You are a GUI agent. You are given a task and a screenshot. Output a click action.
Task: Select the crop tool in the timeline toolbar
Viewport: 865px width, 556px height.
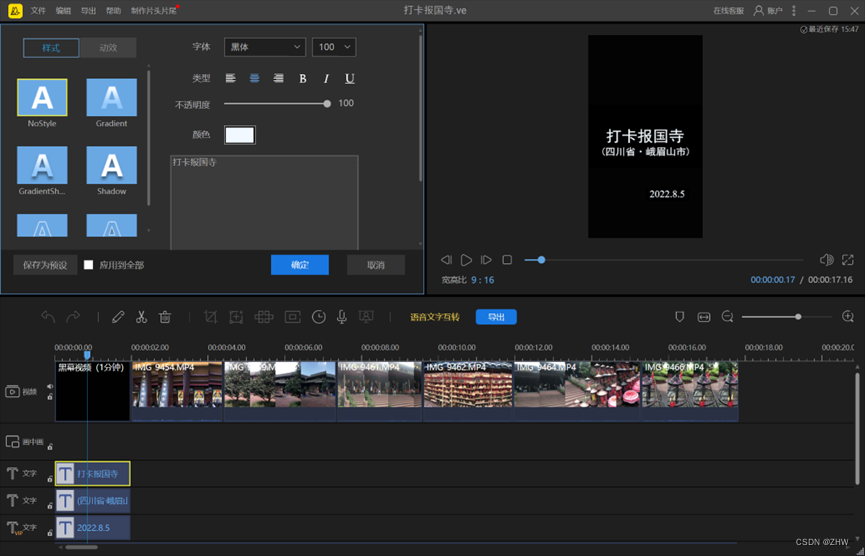click(210, 317)
